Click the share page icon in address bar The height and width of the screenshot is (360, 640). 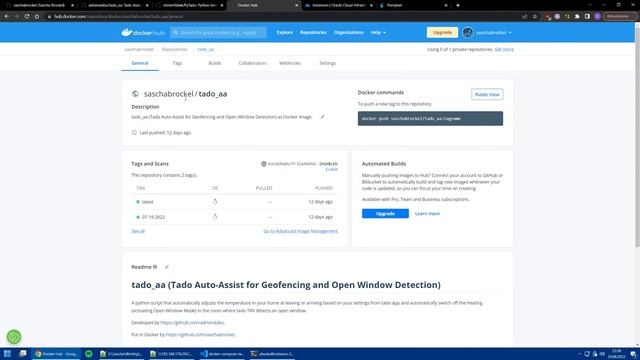coord(524,17)
